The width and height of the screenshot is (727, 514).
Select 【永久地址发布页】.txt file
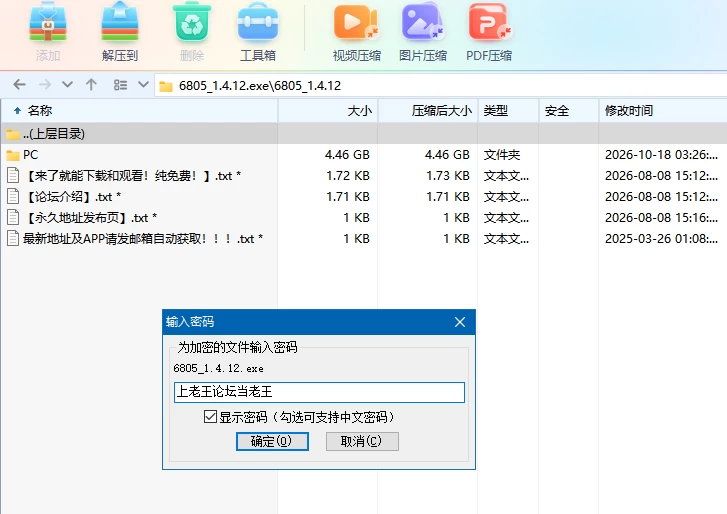coord(364,217)
